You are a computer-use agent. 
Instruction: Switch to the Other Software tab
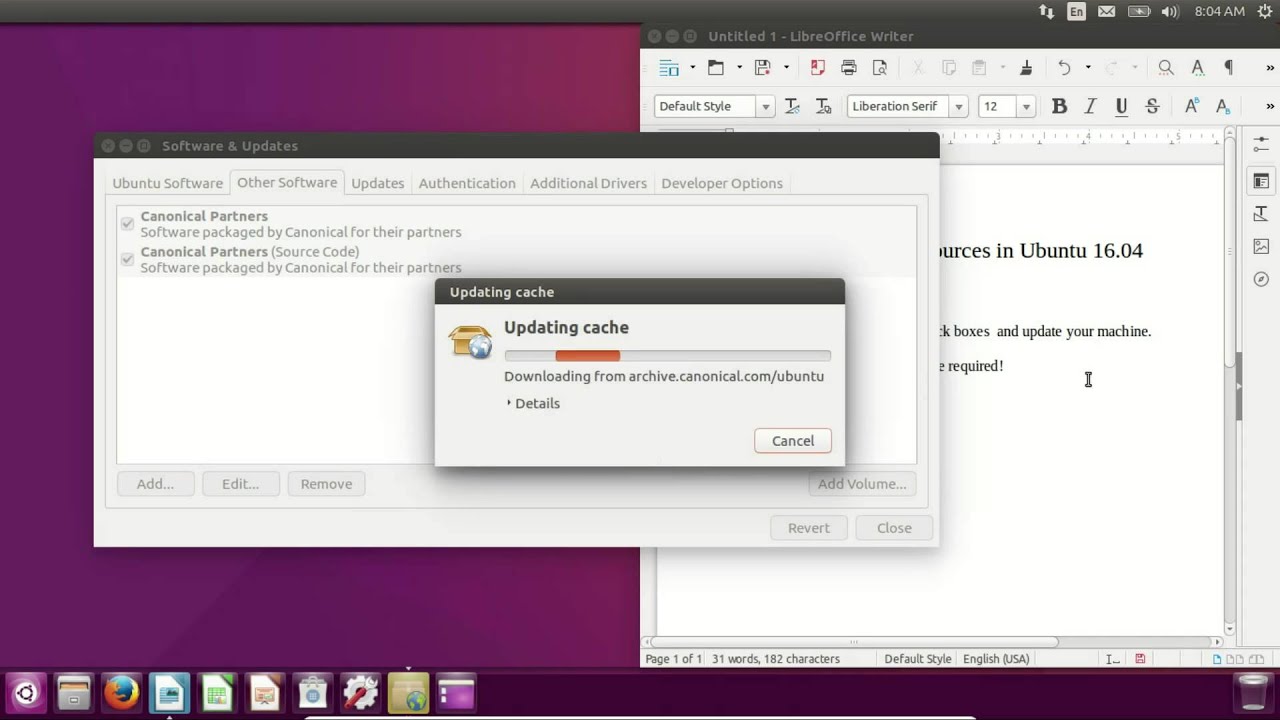287,182
